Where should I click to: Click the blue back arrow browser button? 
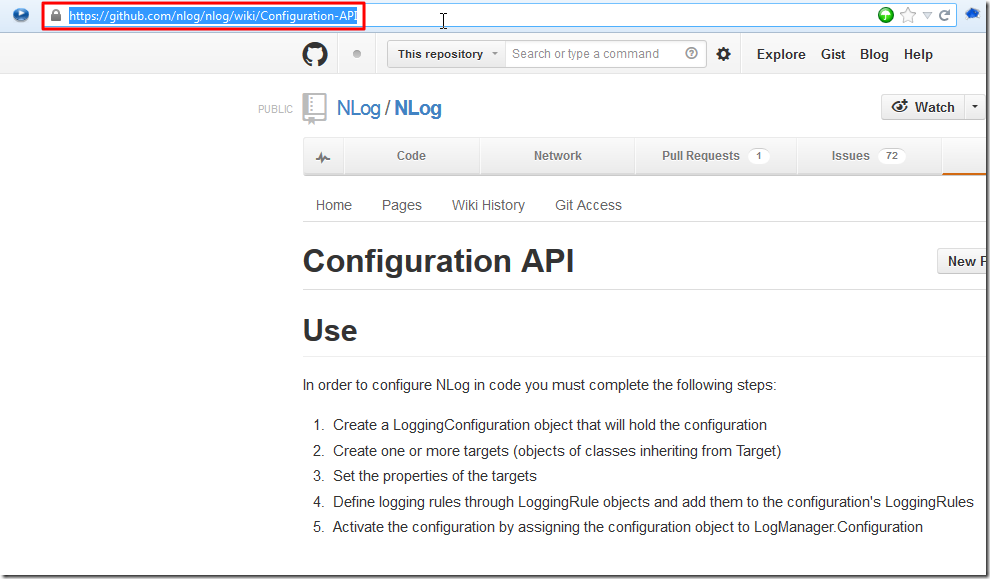click(21, 15)
